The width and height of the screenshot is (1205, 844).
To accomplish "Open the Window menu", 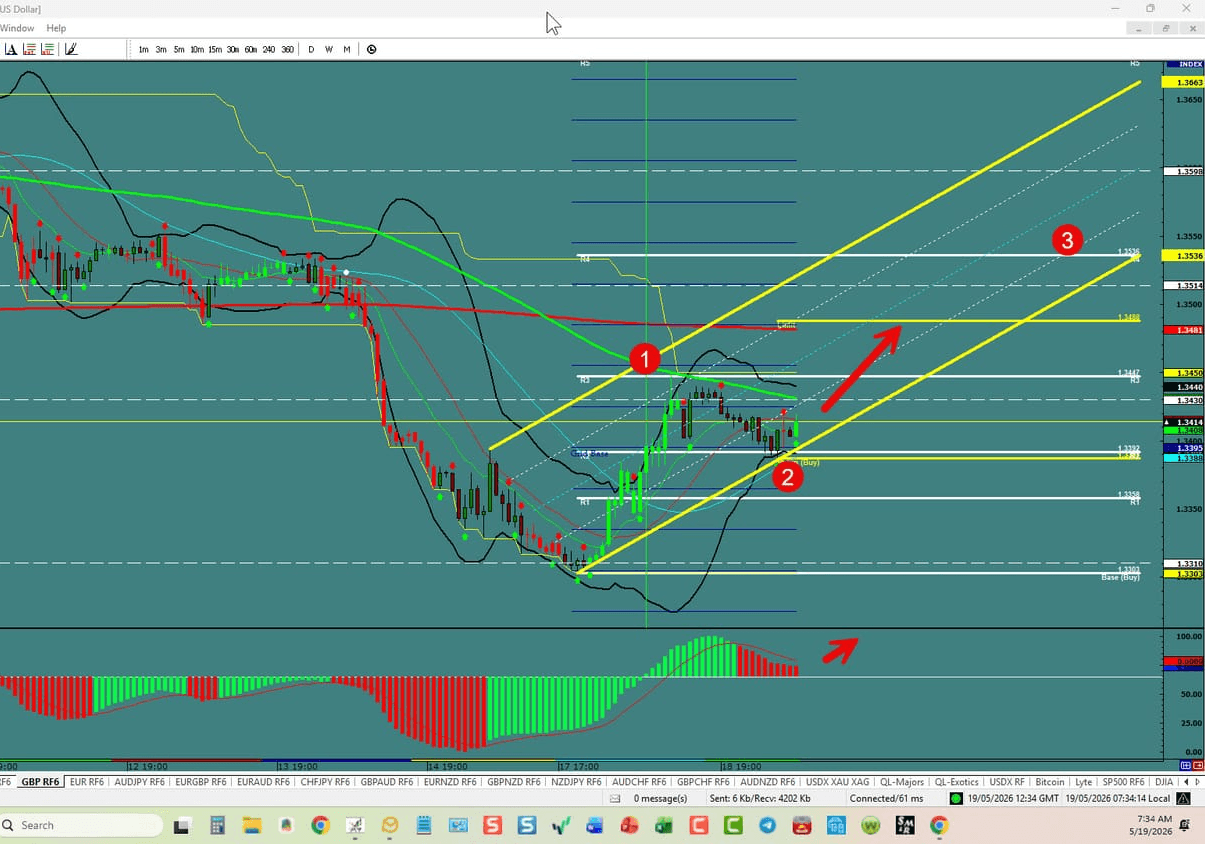I will click(x=17, y=28).
